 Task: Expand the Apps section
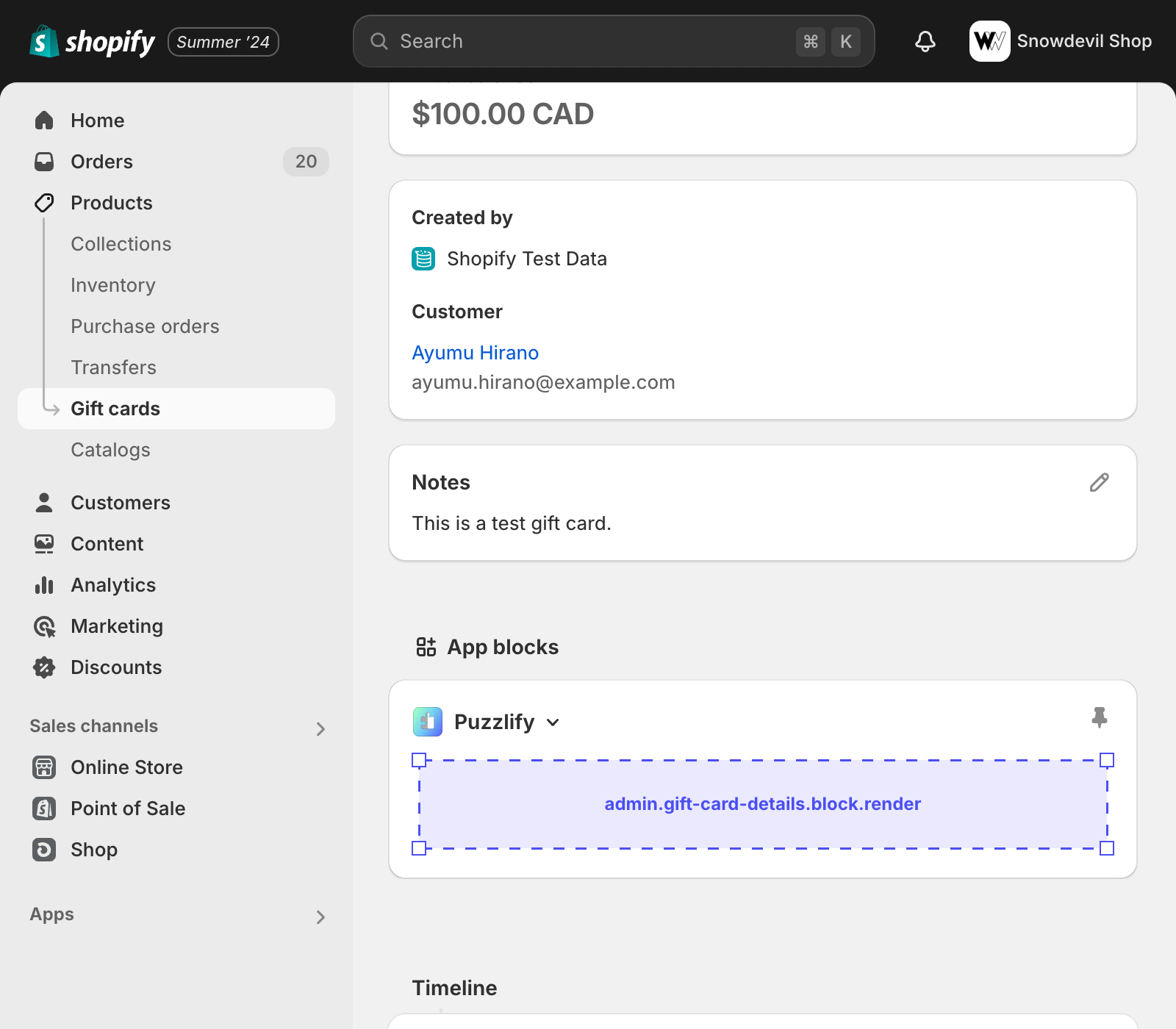coord(320,917)
